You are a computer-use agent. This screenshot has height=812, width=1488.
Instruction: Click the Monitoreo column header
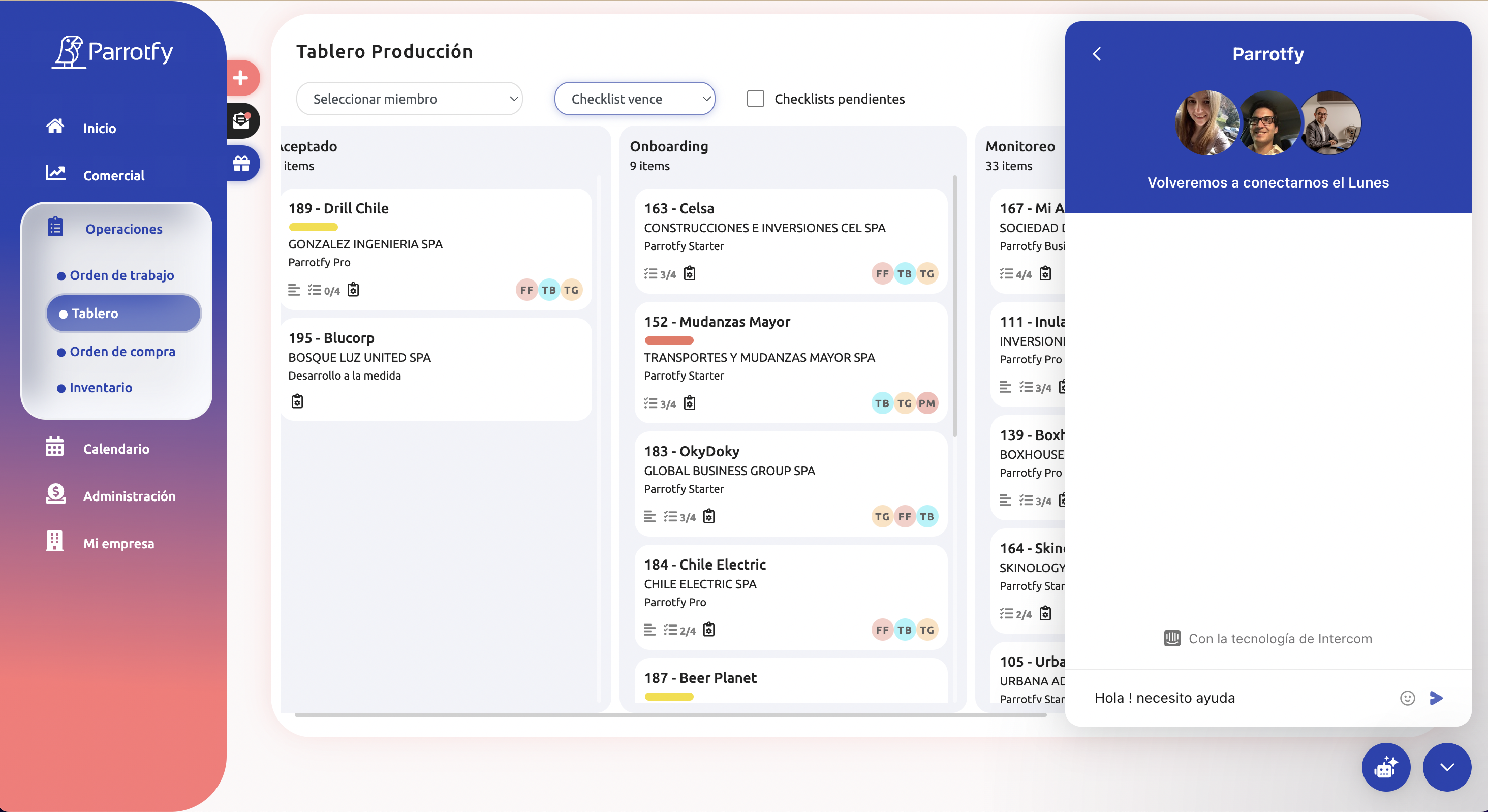pyautogui.click(x=1020, y=147)
